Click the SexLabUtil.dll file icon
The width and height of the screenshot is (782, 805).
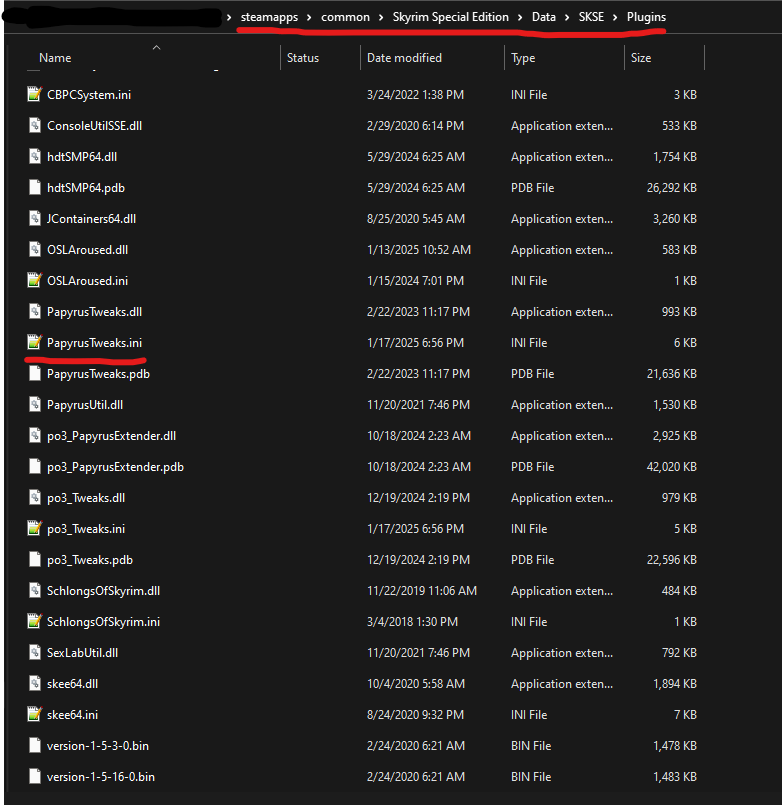[x=34, y=653]
